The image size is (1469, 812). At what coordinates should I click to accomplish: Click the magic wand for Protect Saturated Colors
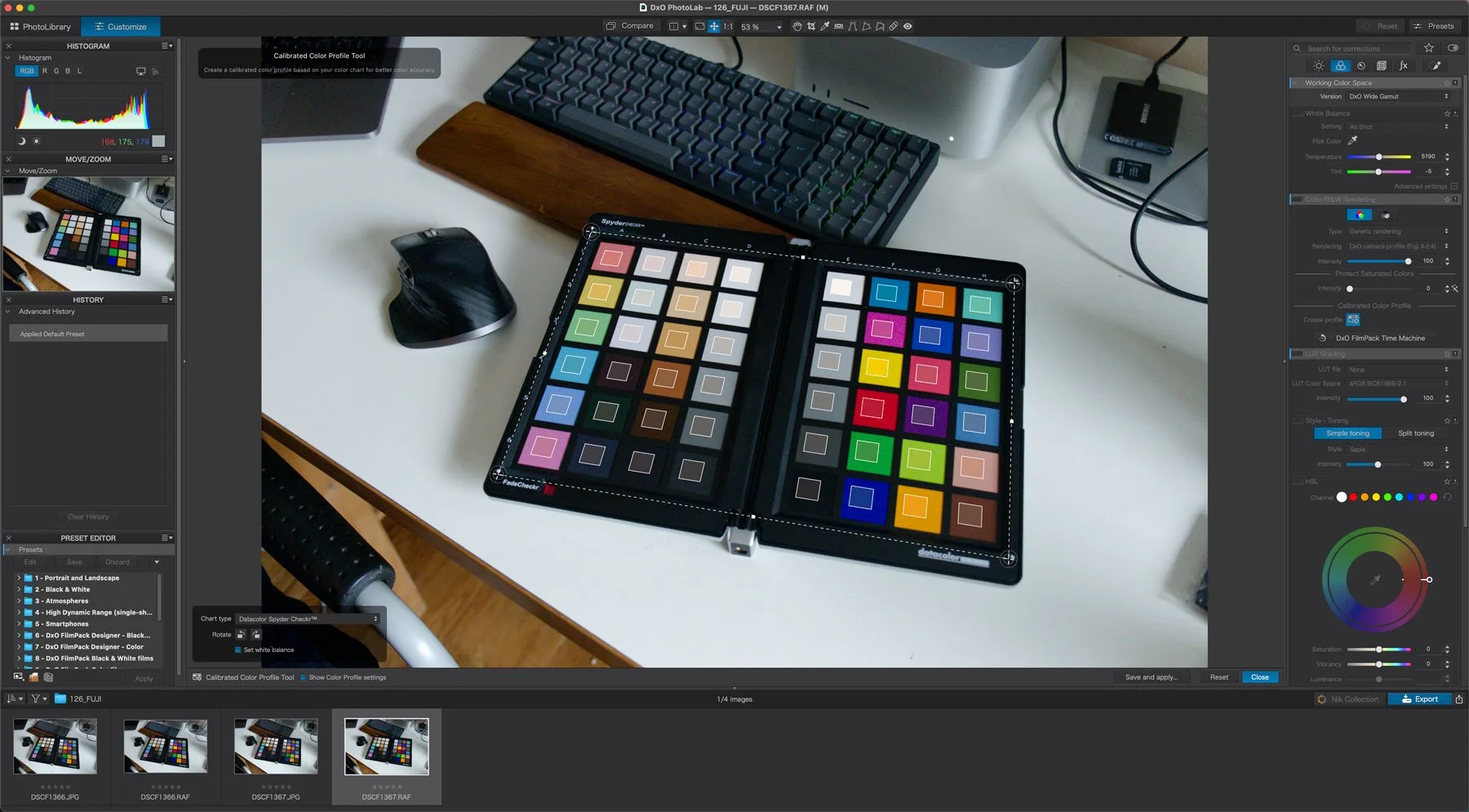[x=1454, y=288]
